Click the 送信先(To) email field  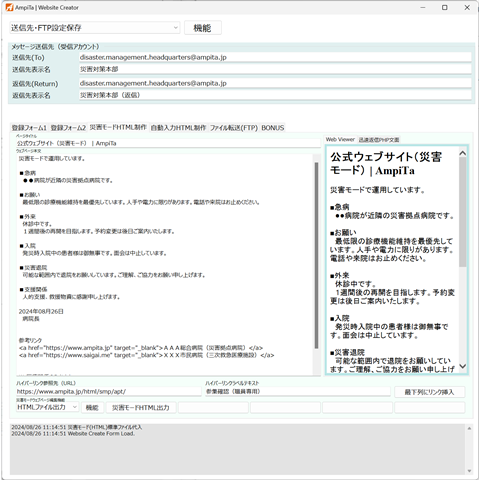[275, 57]
